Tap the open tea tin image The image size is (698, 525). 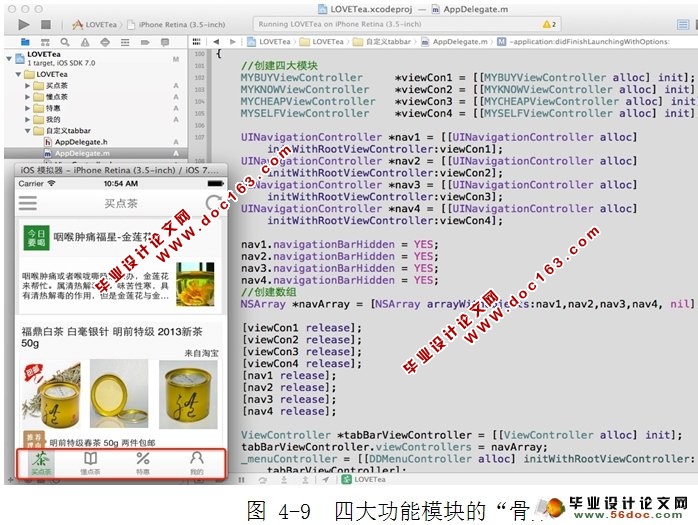119,394
